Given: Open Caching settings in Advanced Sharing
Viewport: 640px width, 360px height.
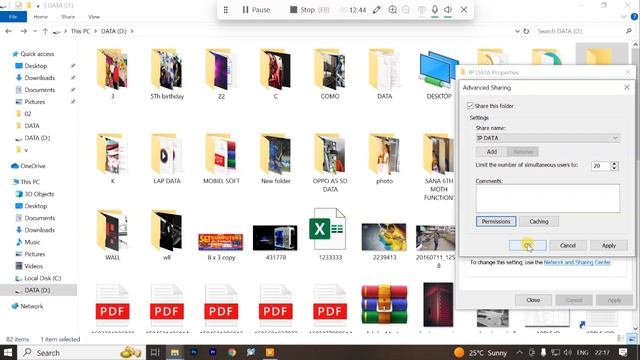Looking at the screenshot, I should (x=539, y=222).
